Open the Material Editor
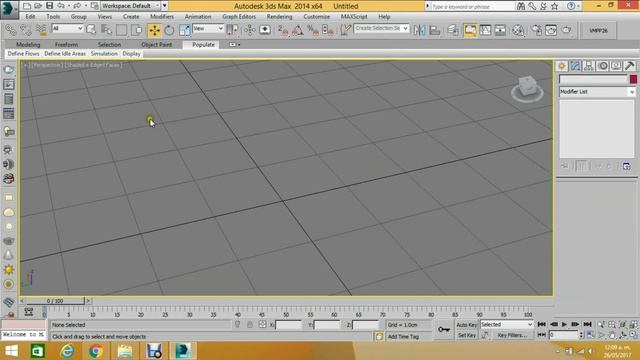 (x=518, y=30)
